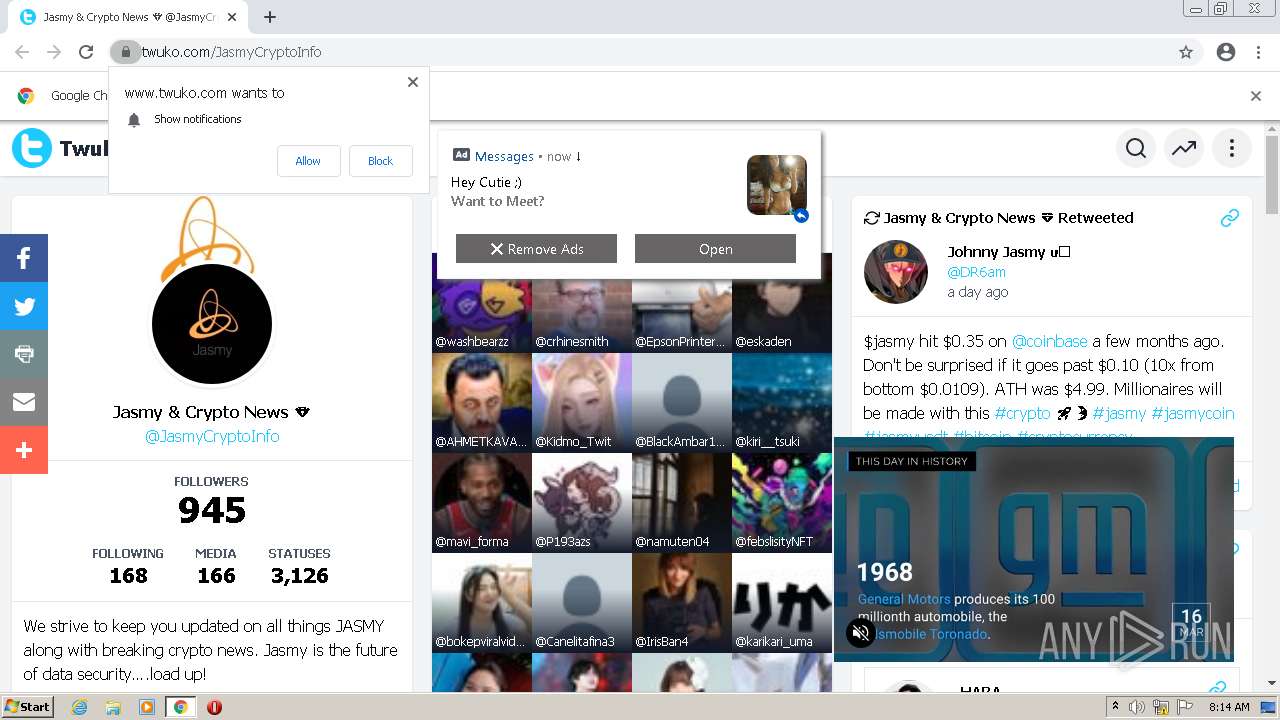Viewport: 1280px width, 720px height.
Task: Show hidden system tray icons
Action: (x=1115, y=707)
